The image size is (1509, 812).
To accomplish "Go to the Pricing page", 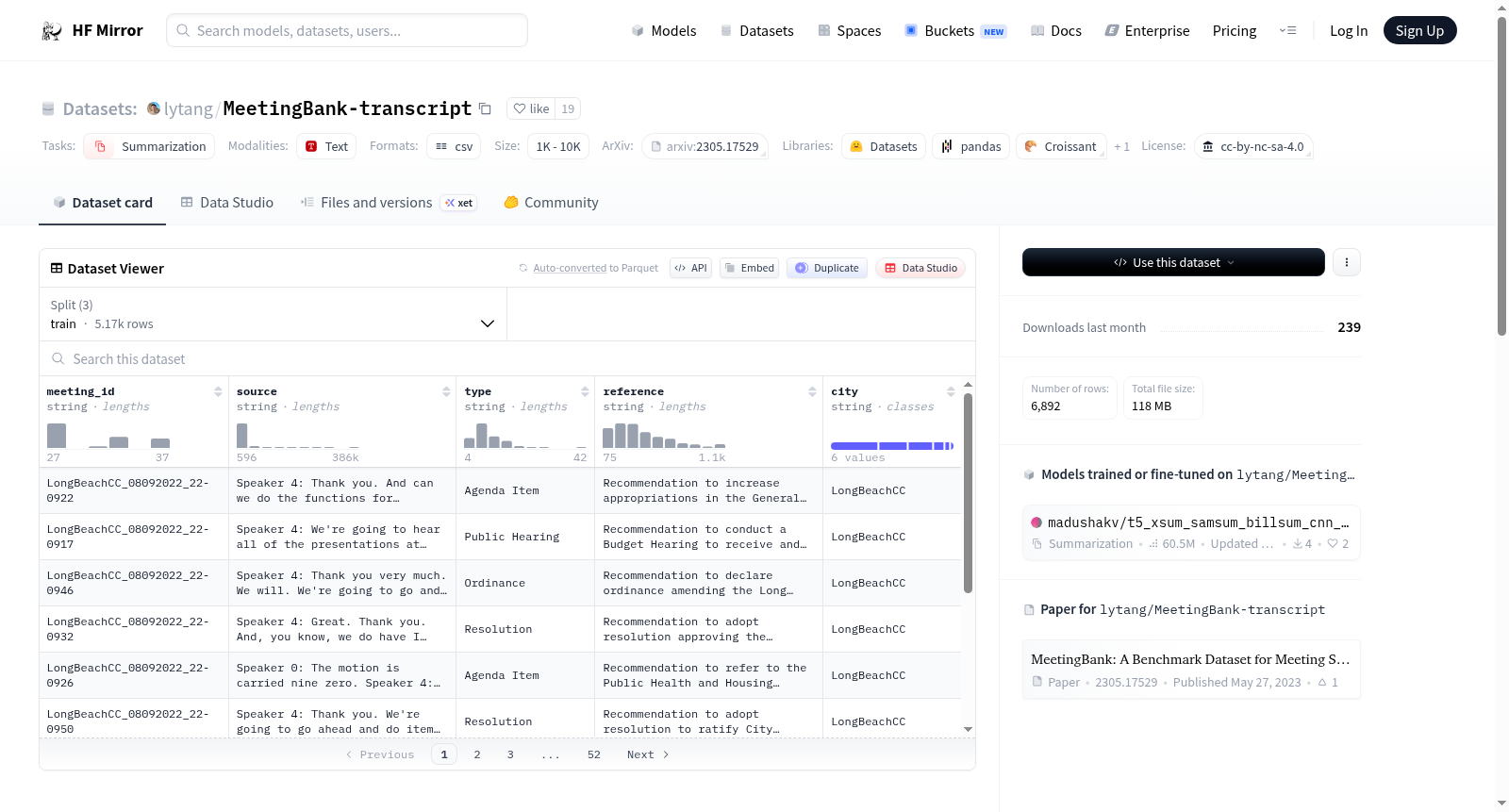I will point(1235,30).
